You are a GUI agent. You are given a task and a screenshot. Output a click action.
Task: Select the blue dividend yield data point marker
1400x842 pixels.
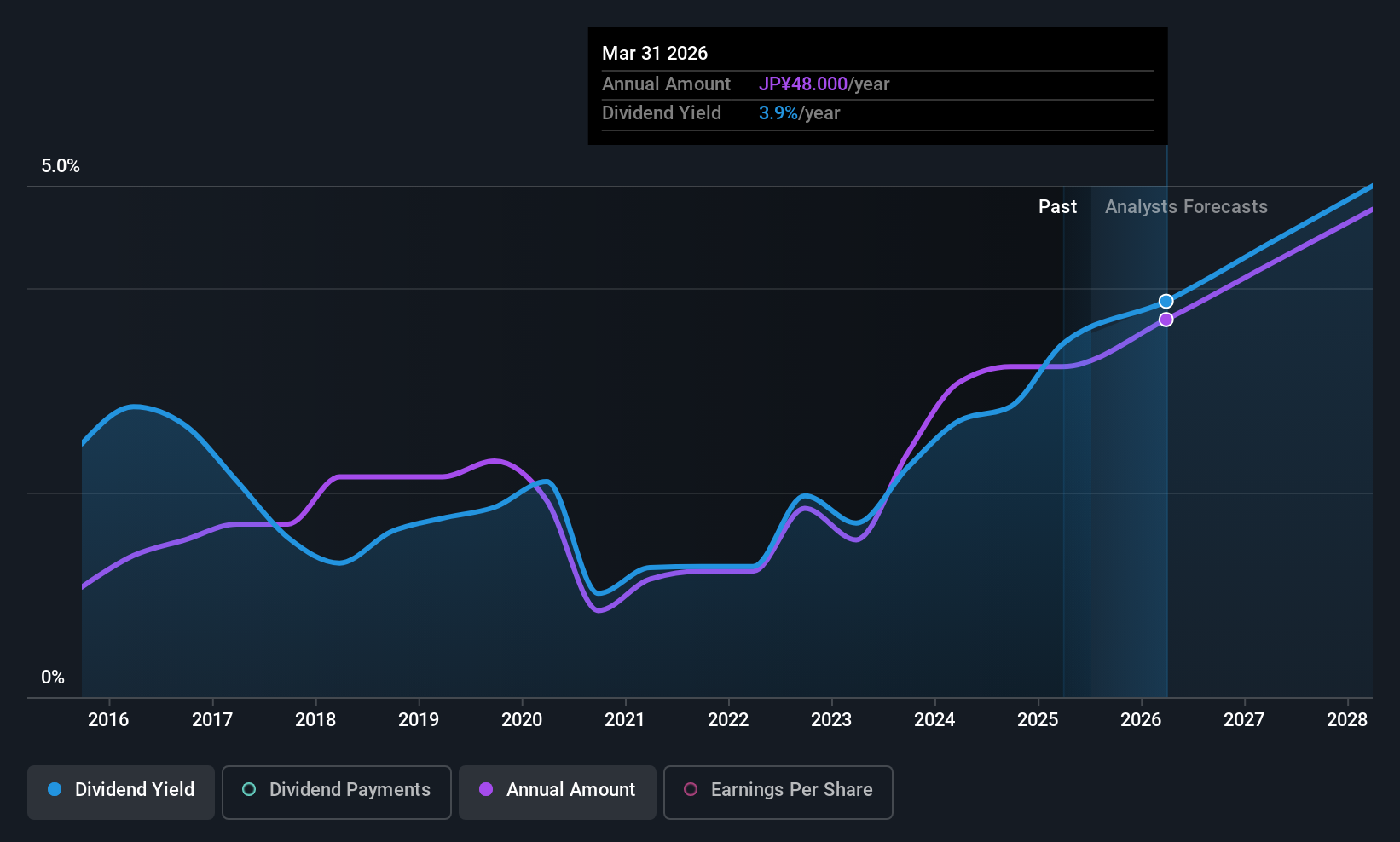click(x=1166, y=301)
